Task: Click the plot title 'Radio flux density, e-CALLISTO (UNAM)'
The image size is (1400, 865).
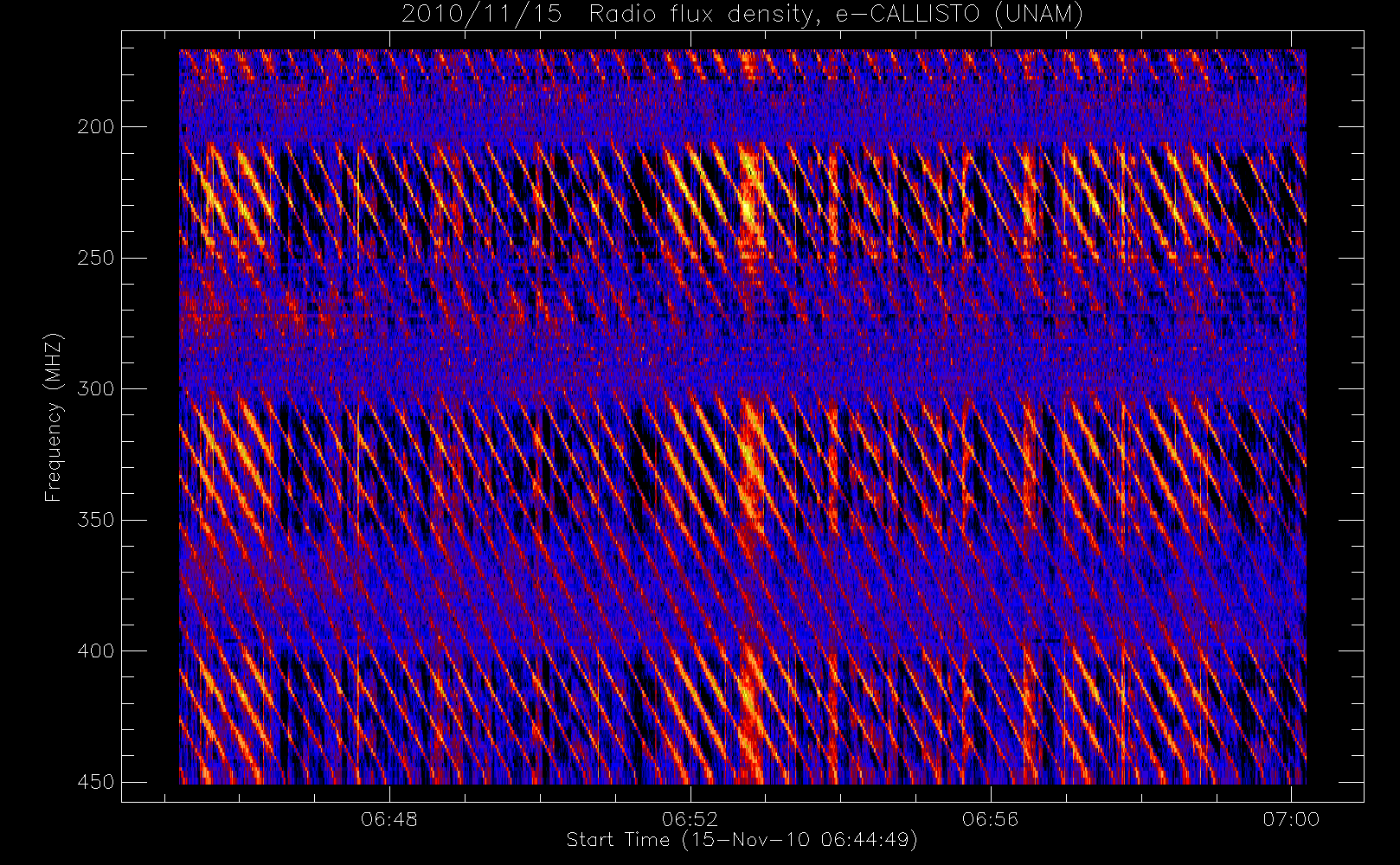Action: pyautogui.click(x=835, y=15)
